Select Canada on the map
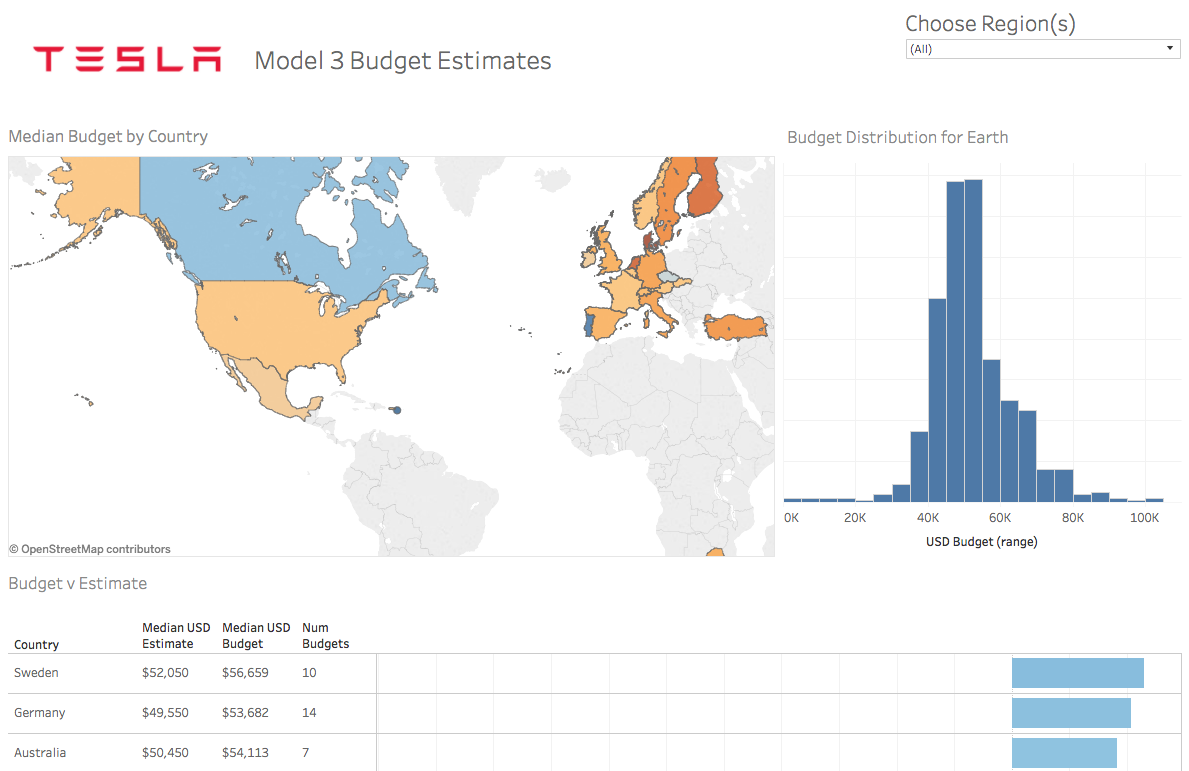This screenshot has width=1189, height=771. [250, 220]
